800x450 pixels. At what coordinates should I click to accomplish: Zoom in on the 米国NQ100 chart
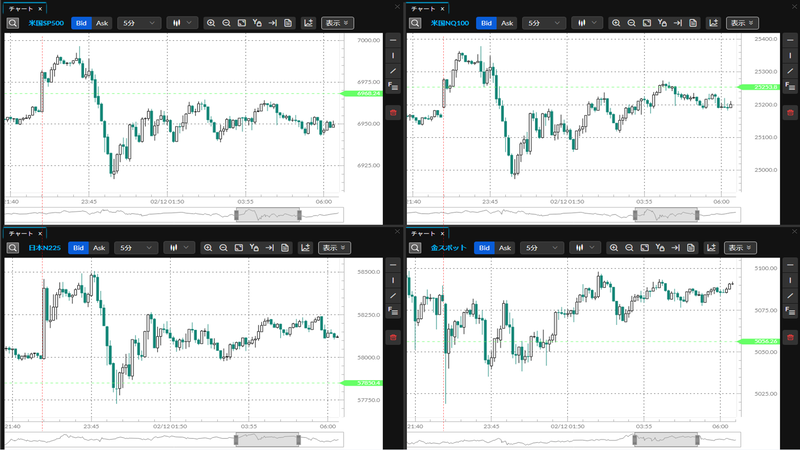click(x=616, y=23)
